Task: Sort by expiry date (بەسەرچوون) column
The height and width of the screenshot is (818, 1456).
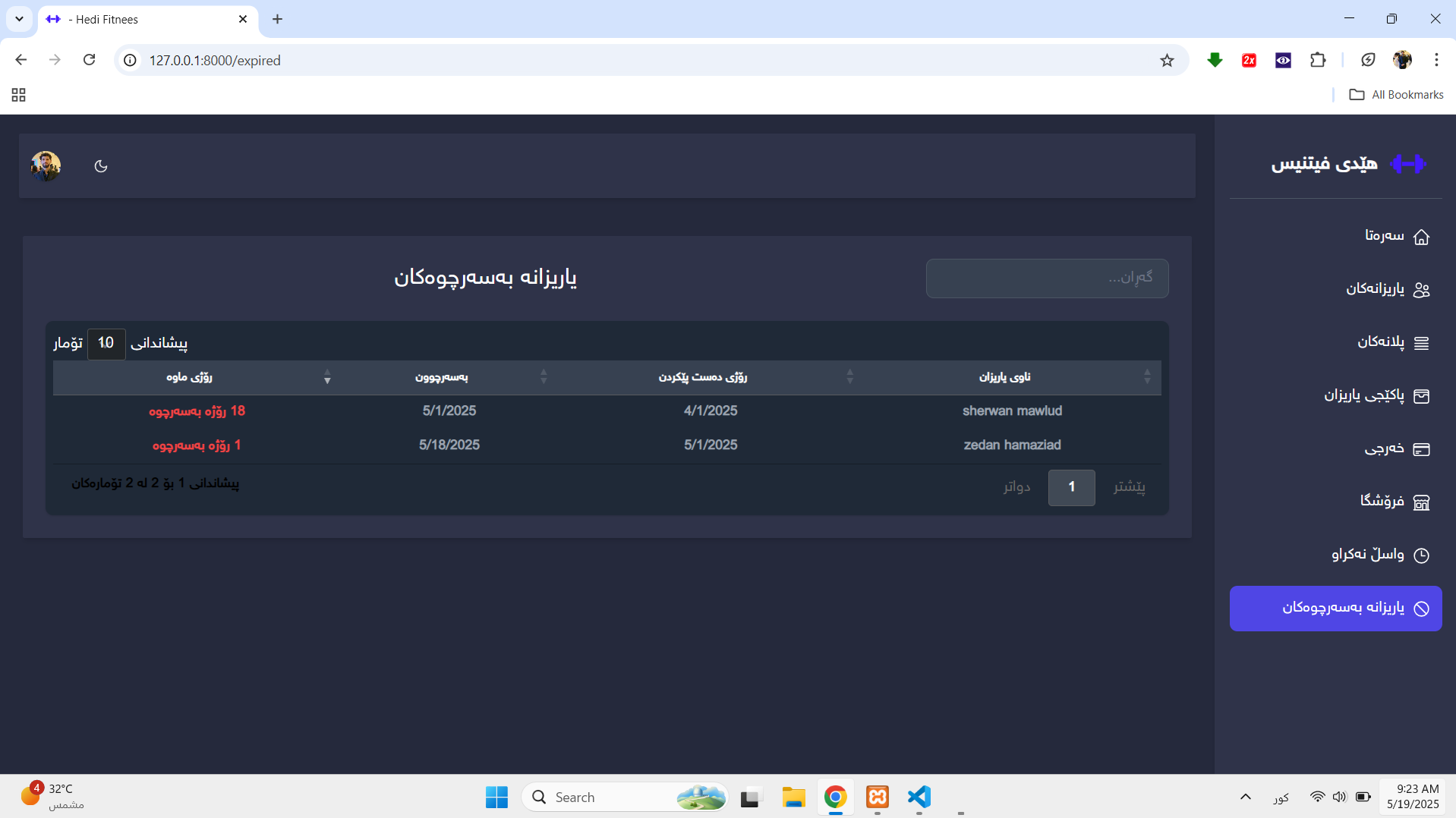Action: [x=441, y=377]
